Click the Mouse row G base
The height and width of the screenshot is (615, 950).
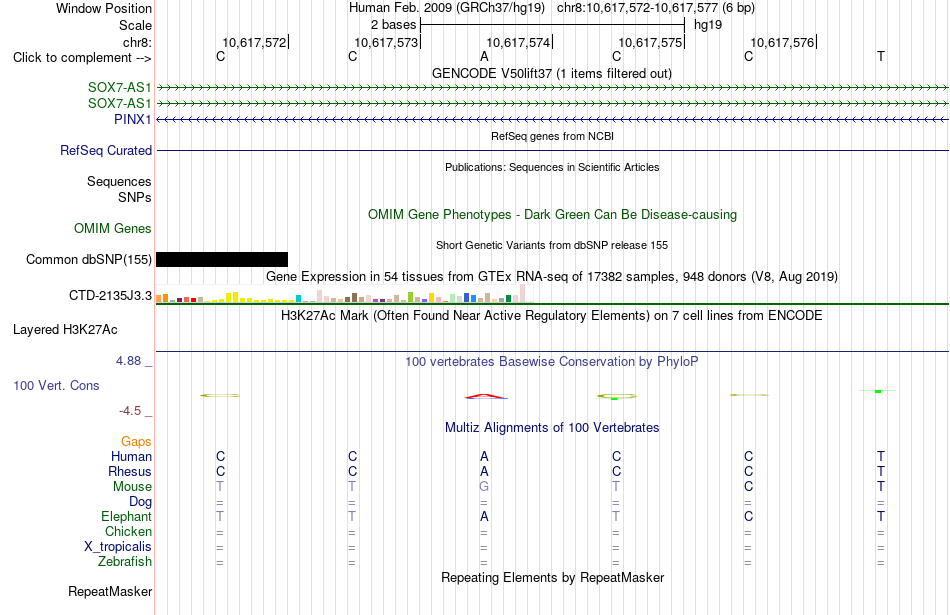[484, 487]
